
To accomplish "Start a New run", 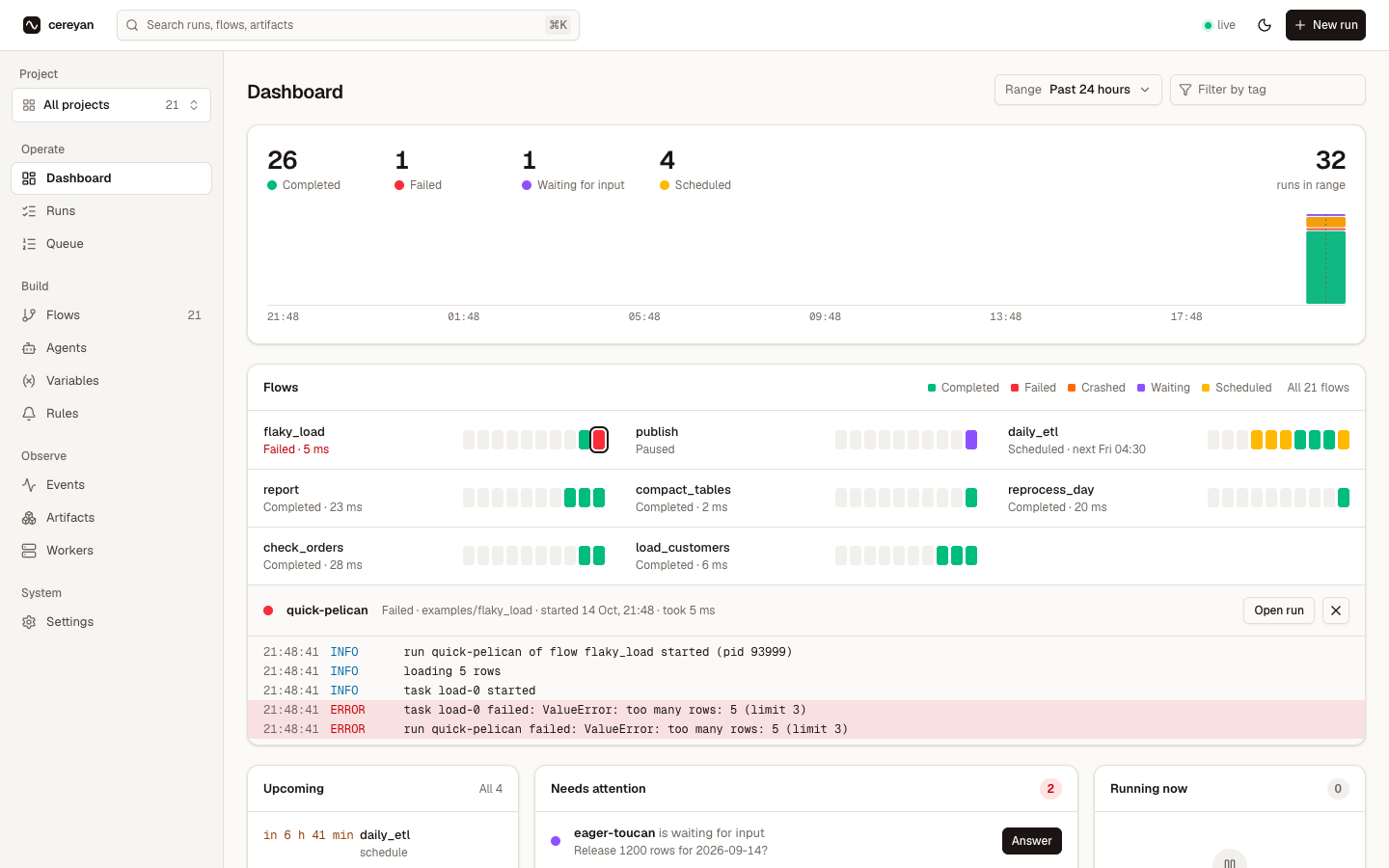I will pyautogui.click(x=1325, y=25).
